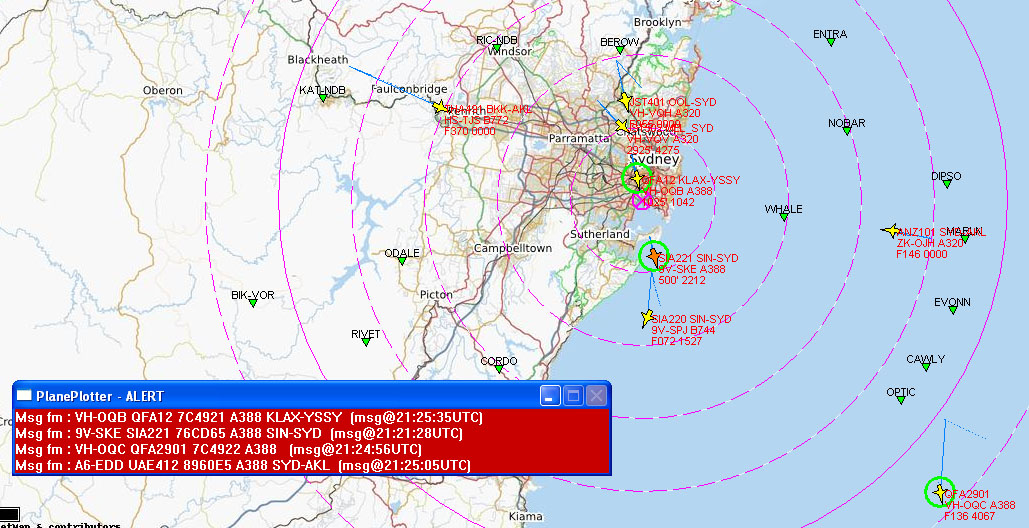Viewport: 1029px width, 528px height.
Task: Select the BEROW waypoint triangle
Action: tap(620, 51)
